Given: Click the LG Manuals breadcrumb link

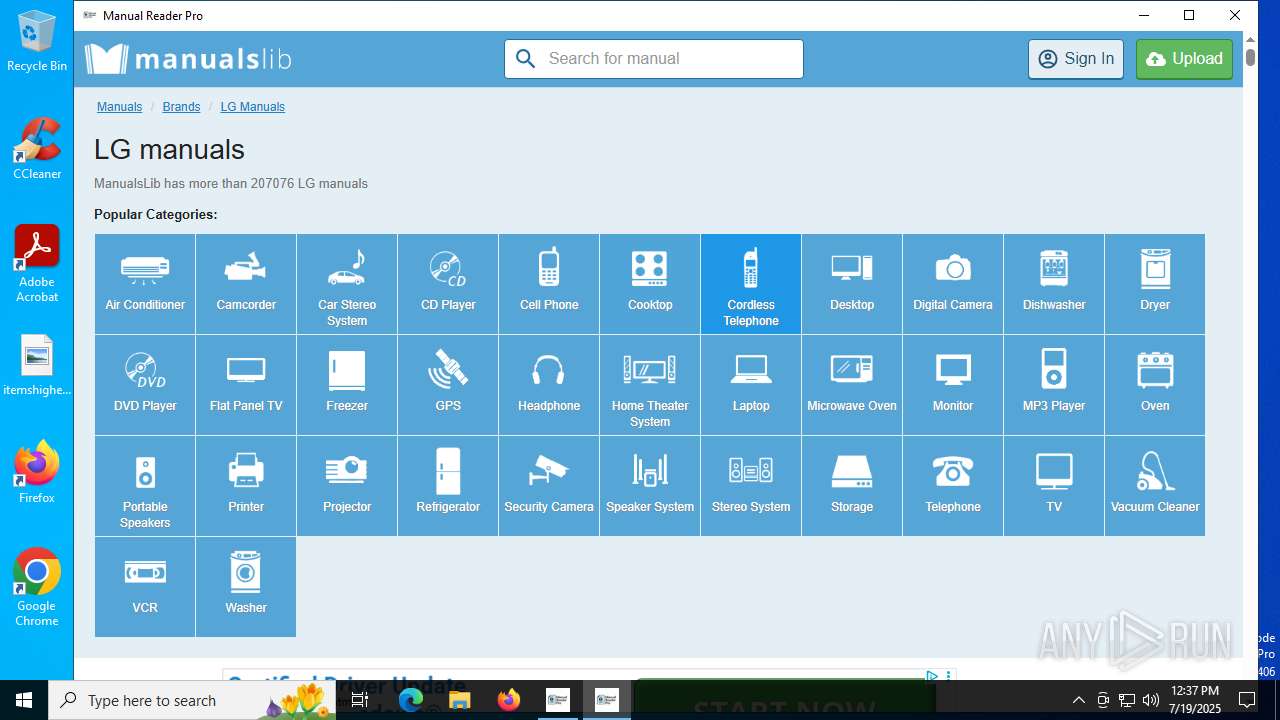Looking at the screenshot, I should tap(253, 107).
